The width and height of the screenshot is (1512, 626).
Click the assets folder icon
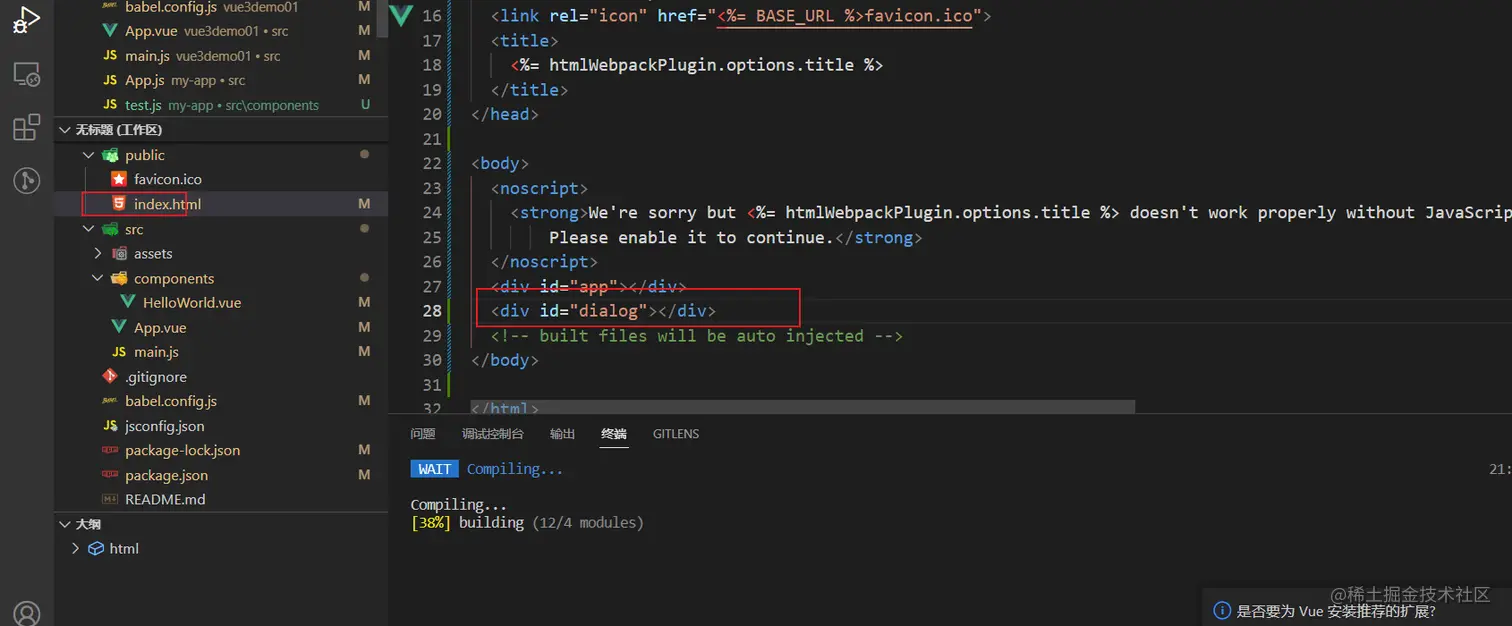pyautogui.click(x=119, y=253)
